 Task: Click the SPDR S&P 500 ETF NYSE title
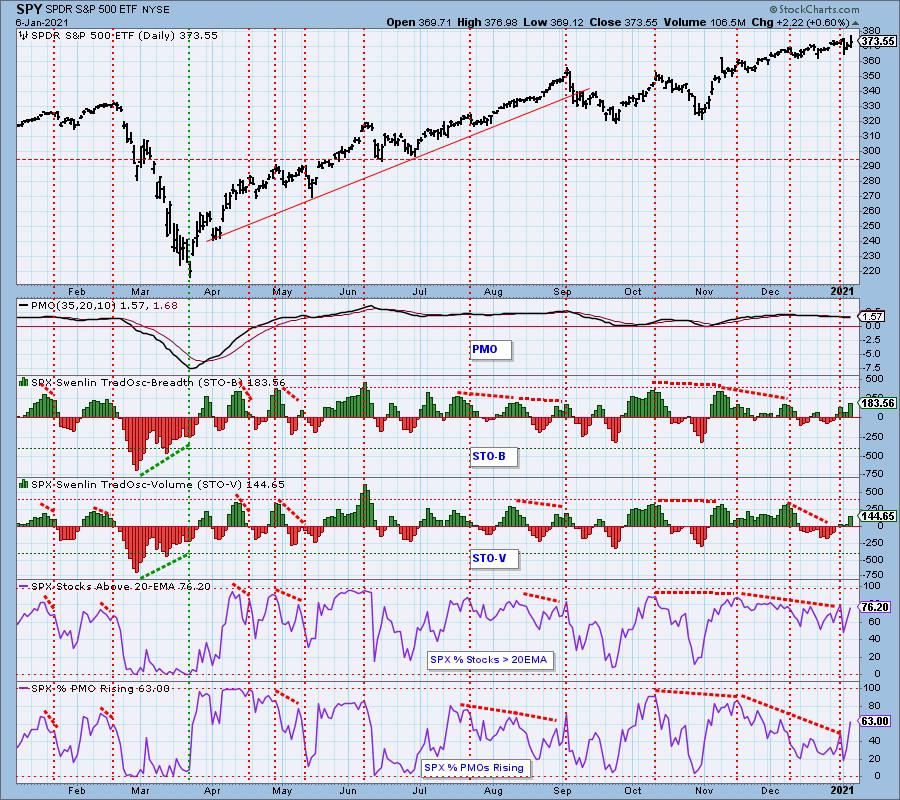pos(107,10)
